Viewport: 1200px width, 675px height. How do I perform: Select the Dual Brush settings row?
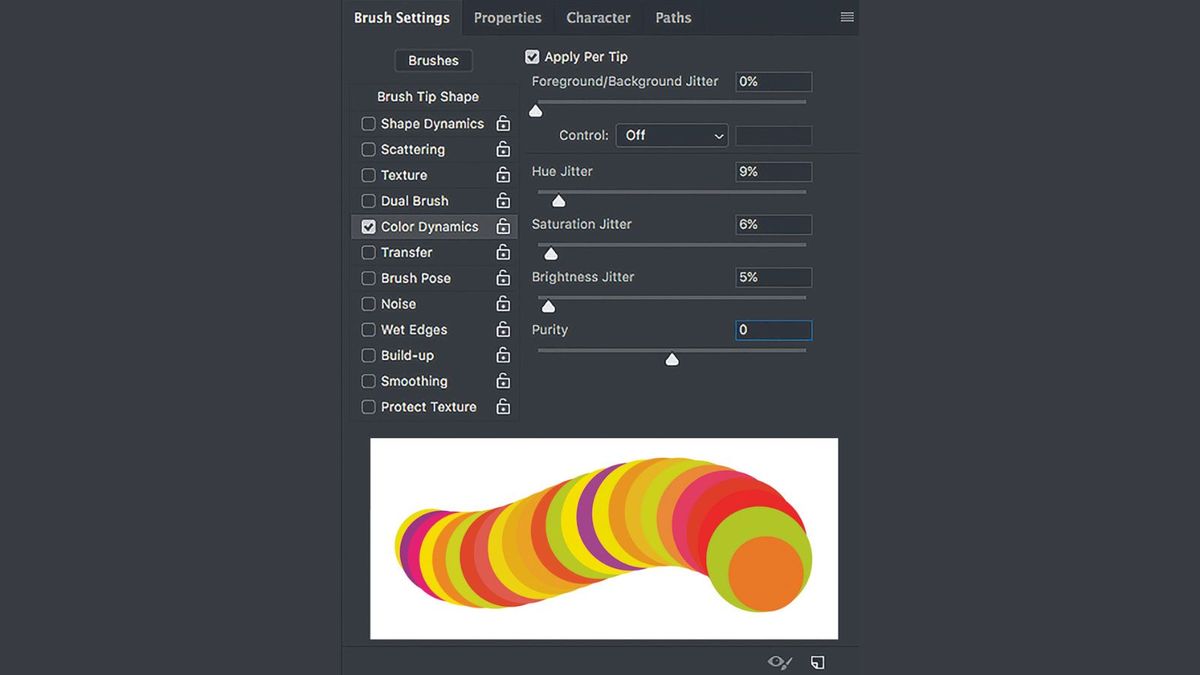pyautogui.click(x=414, y=200)
